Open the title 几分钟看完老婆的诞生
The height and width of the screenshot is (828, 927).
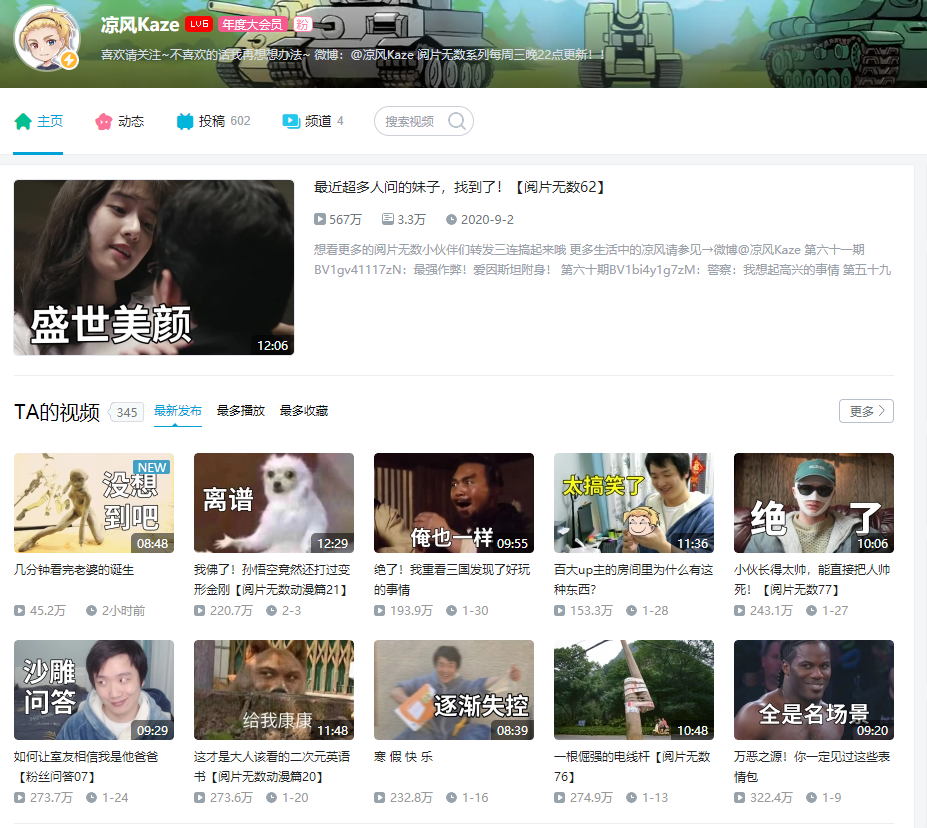pyautogui.click(x=74, y=570)
